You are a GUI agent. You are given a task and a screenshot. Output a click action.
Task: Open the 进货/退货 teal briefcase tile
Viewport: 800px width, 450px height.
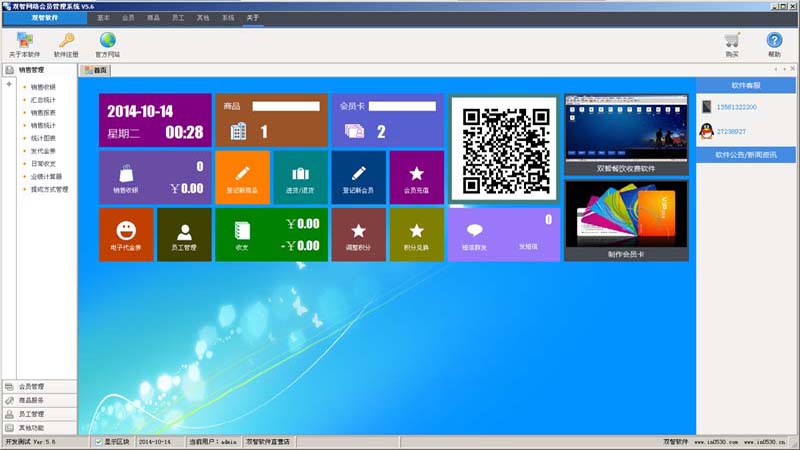click(x=301, y=178)
